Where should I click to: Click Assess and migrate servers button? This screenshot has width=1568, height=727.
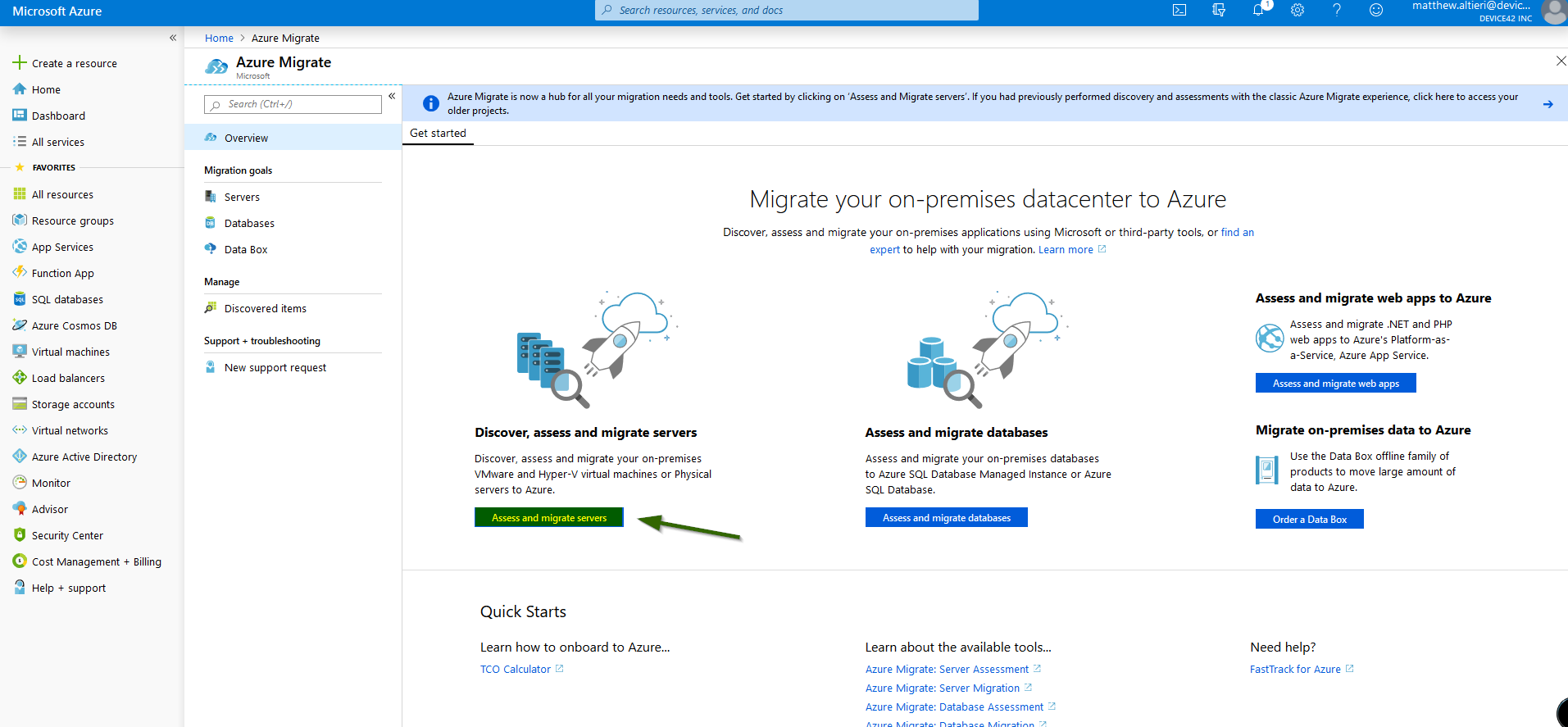tap(549, 517)
